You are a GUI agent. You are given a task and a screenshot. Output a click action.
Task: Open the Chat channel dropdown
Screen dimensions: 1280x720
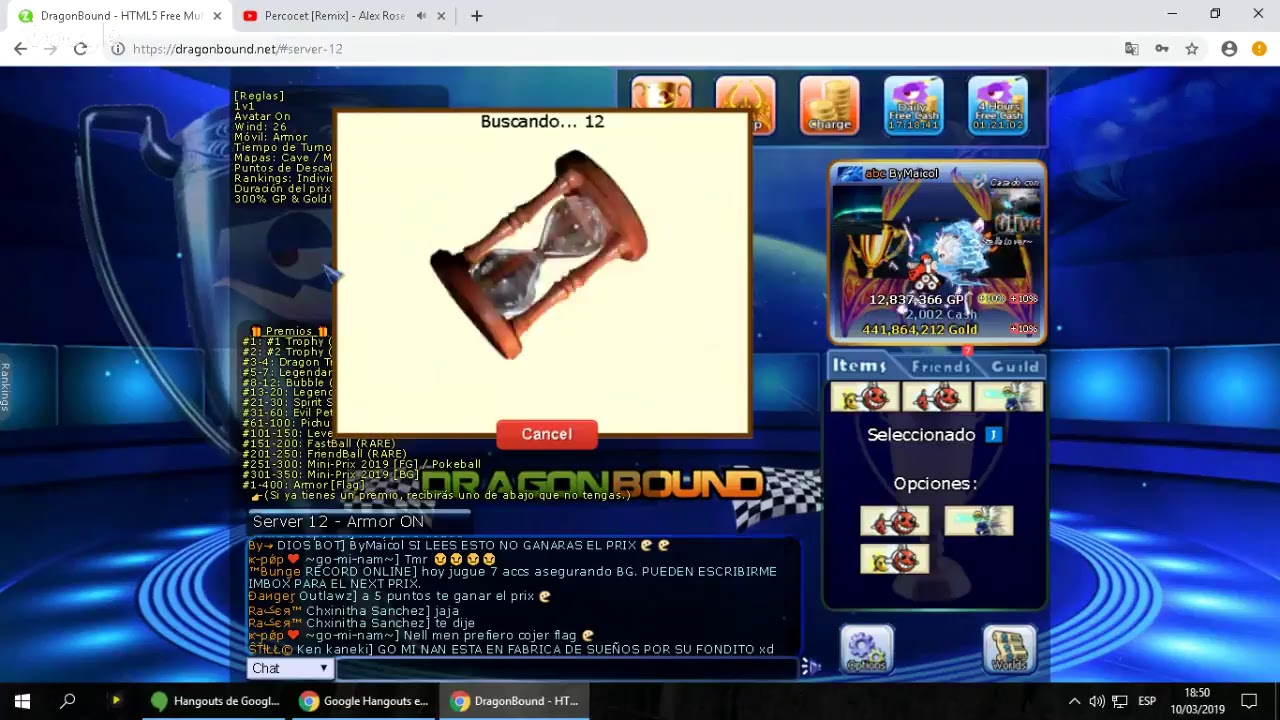point(290,668)
